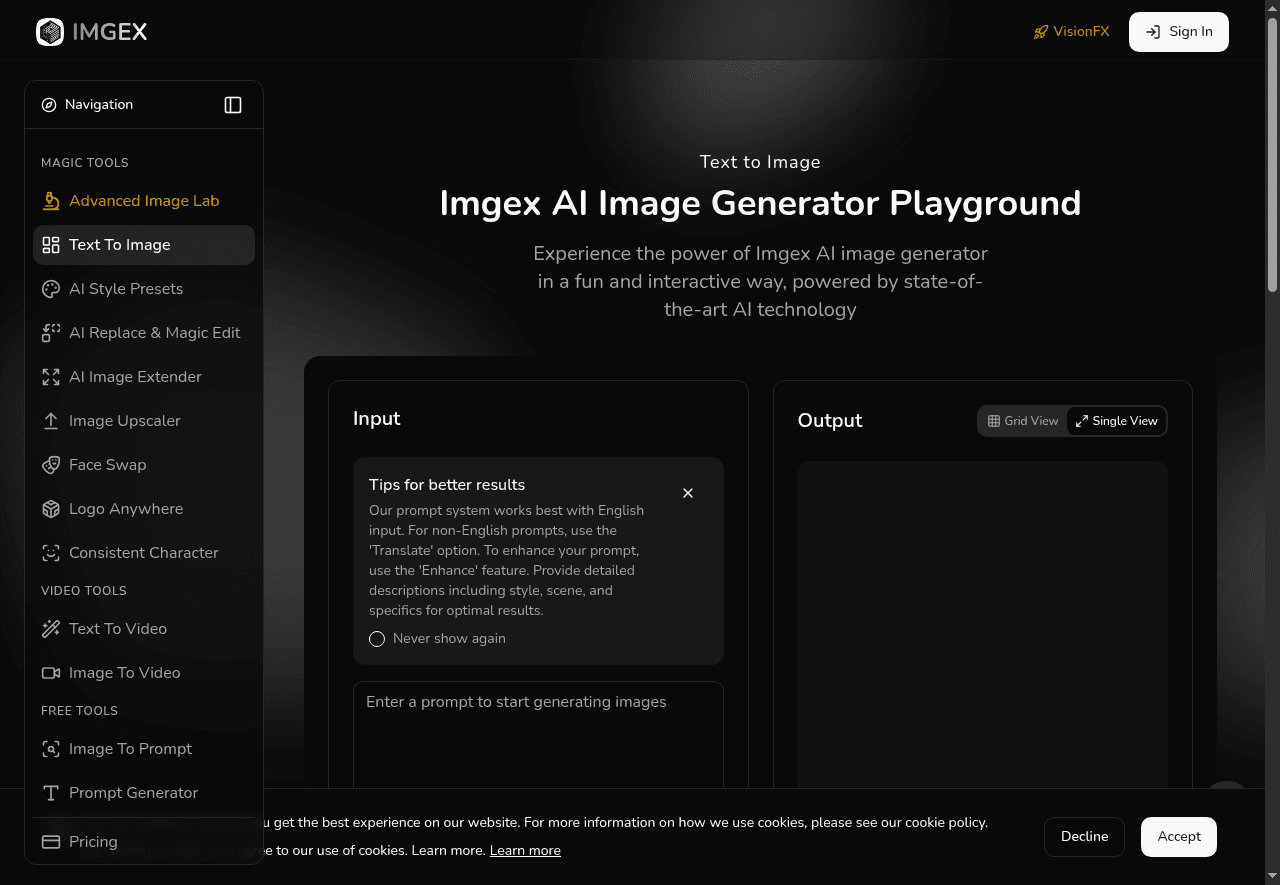The width and height of the screenshot is (1280, 885).
Task: Select the Face Swap tool
Action: tap(107, 465)
